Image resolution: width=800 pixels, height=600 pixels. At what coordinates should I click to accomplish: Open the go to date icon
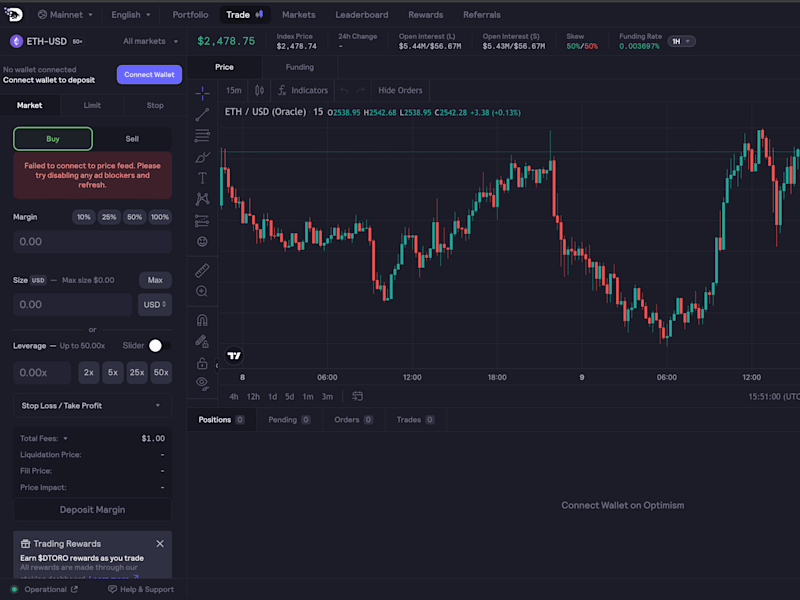[x=357, y=396]
